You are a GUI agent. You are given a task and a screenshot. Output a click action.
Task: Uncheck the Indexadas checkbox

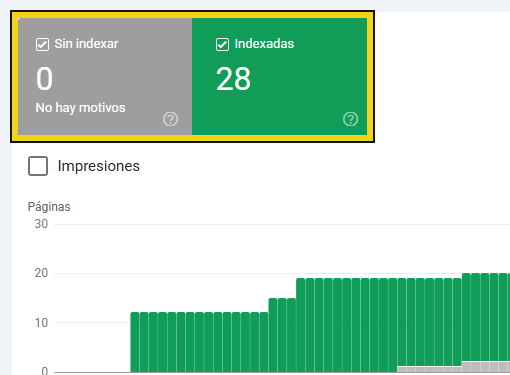click(x=222, y=44)
